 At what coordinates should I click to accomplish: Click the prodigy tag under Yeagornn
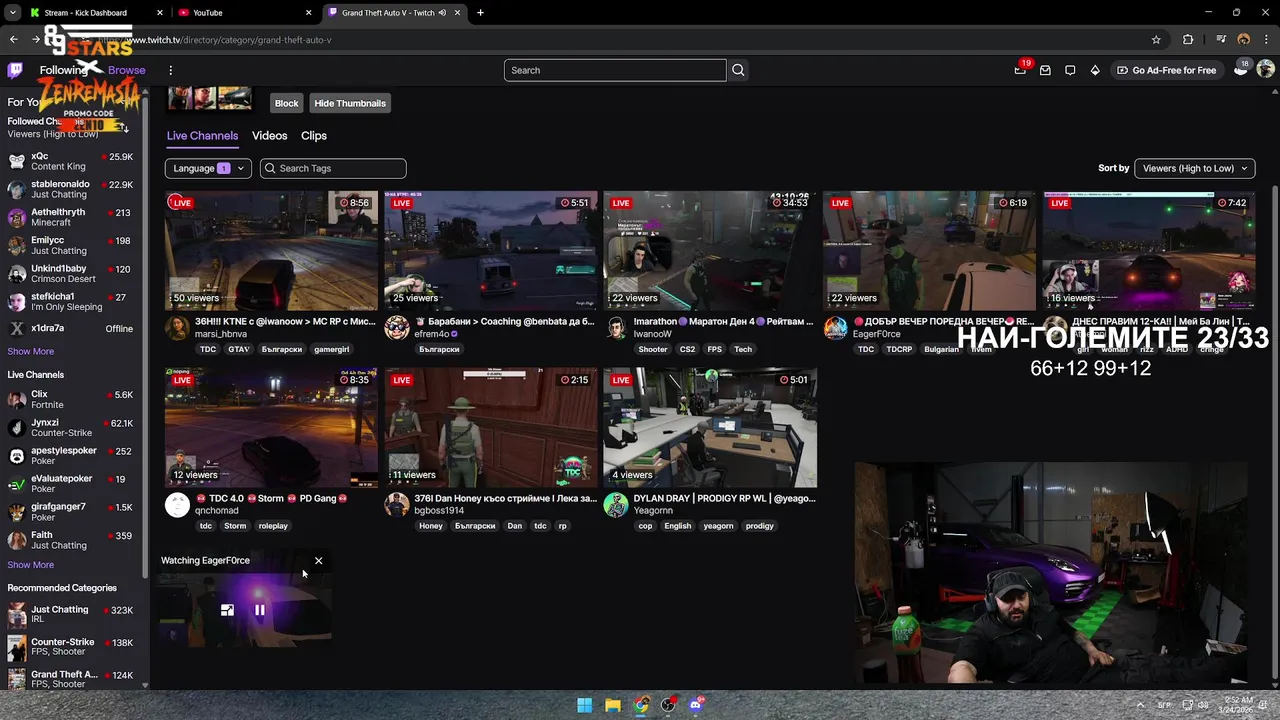pyautogui.click(x=759, y=525)
